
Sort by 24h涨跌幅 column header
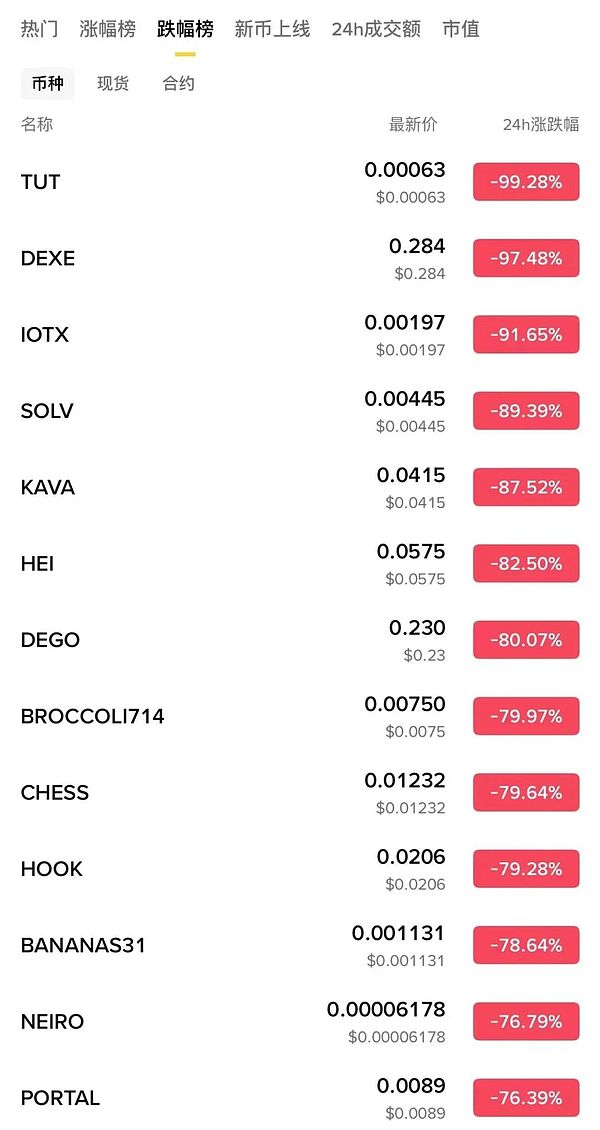pyautogui.click(x=540, y=125)
